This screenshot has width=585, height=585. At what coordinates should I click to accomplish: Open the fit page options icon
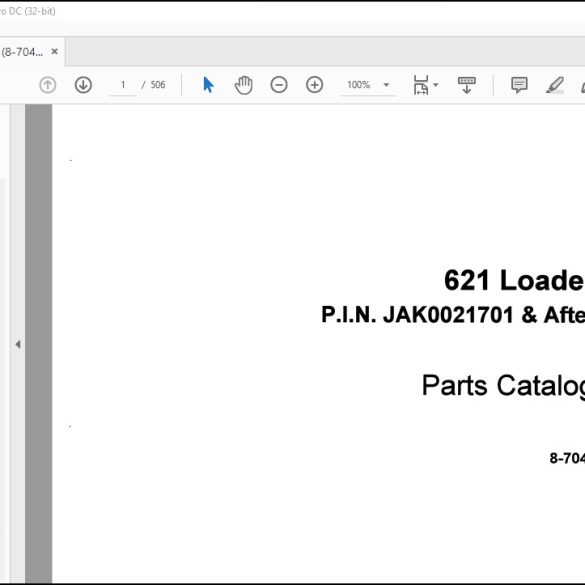coord(421,85)
